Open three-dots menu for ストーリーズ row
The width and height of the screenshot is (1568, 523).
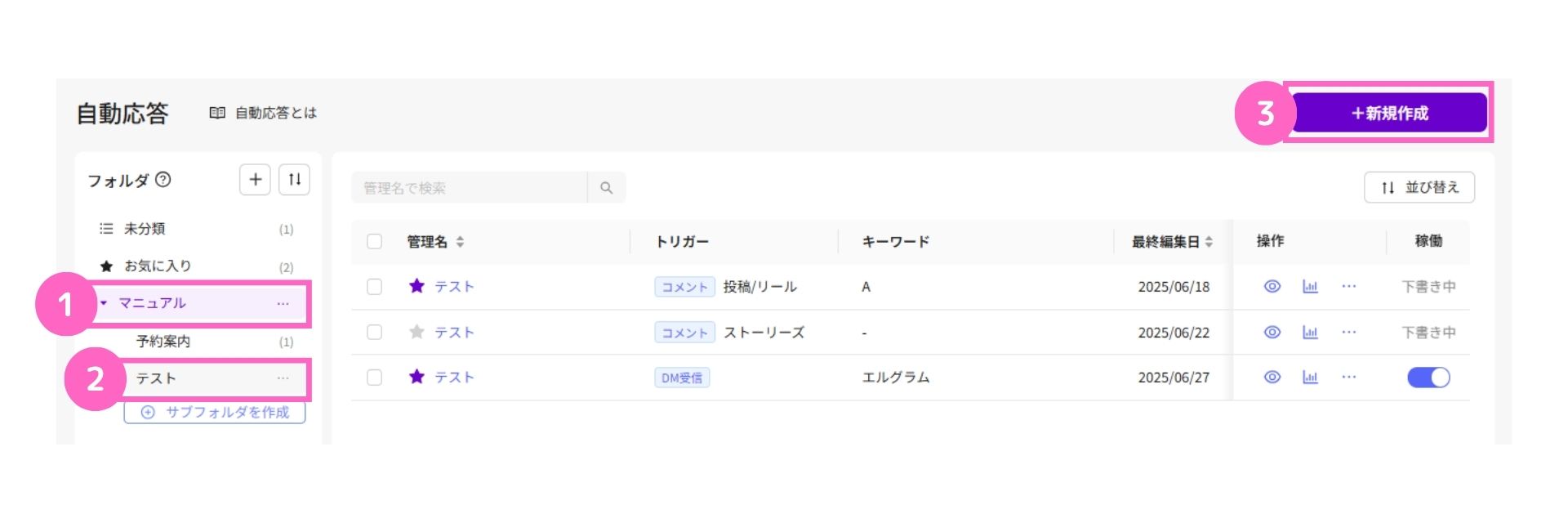1348,333
